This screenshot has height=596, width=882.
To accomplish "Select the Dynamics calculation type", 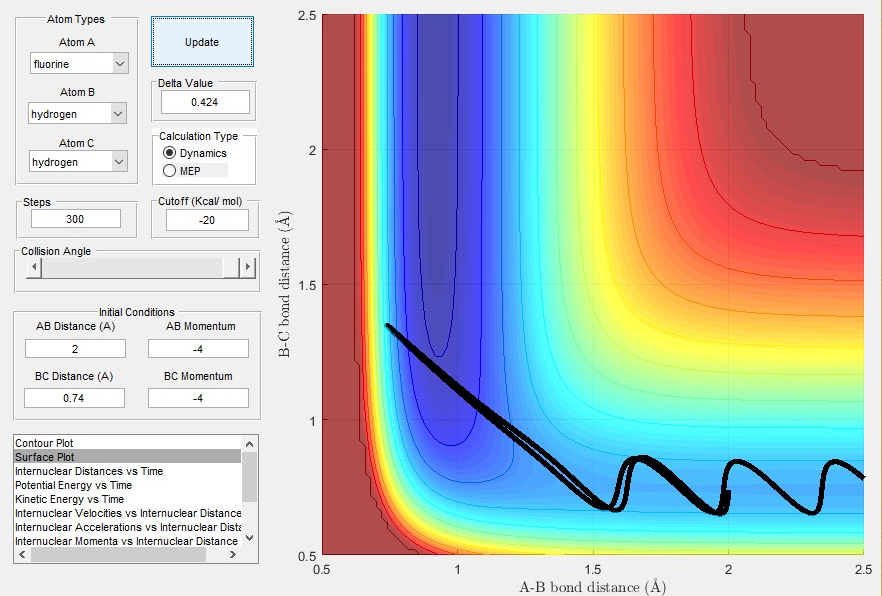I will coord(169,153).
